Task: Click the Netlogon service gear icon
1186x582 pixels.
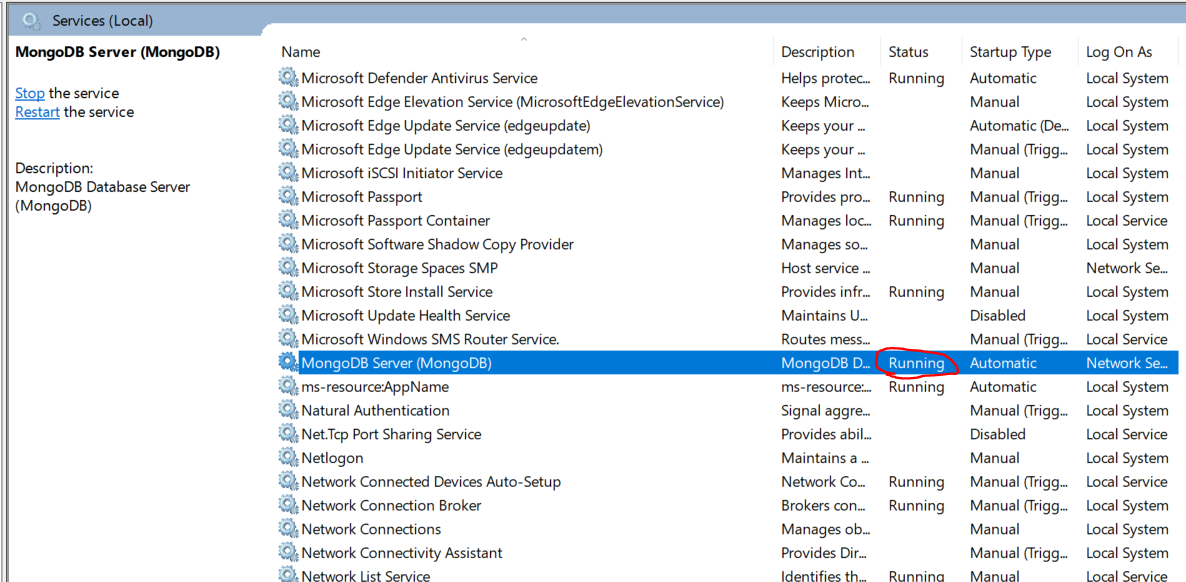Action: 288,458
